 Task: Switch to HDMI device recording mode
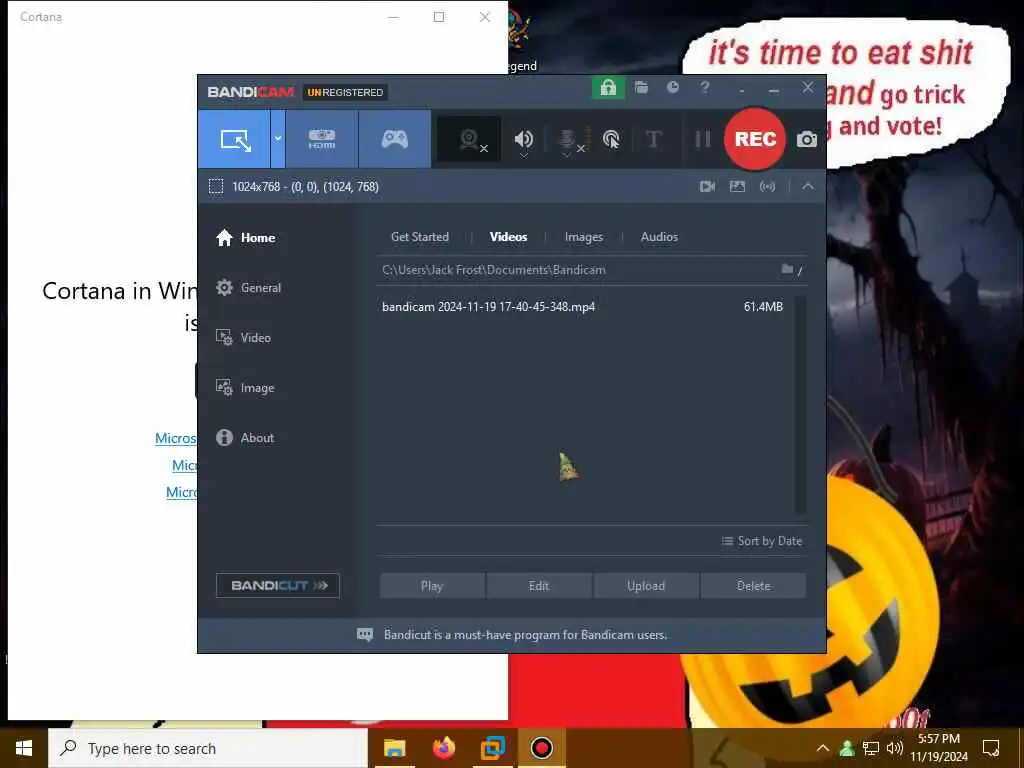pos(322,139)
